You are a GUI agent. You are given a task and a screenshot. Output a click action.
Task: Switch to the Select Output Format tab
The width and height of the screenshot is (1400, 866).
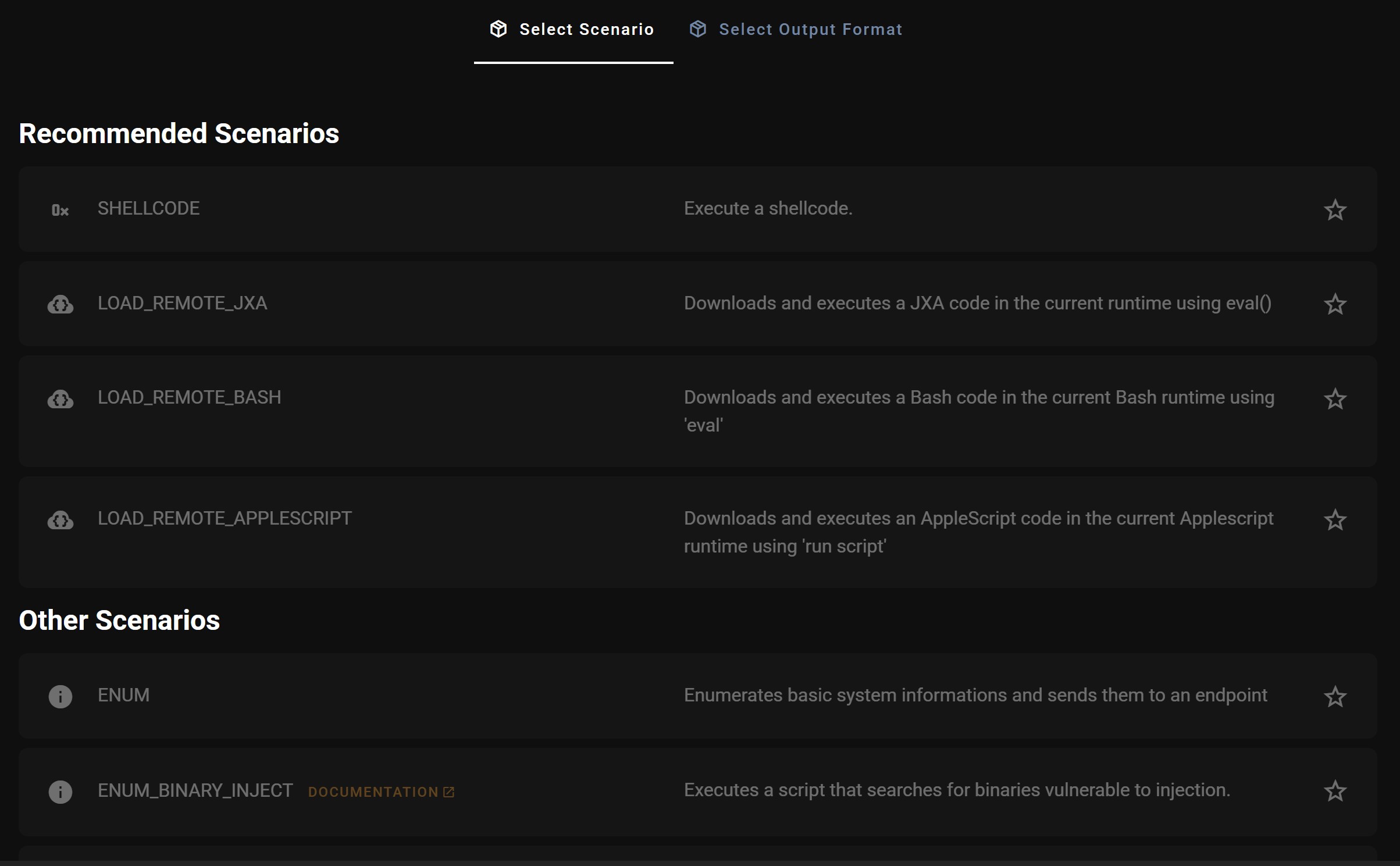click(x=810, y=30)
